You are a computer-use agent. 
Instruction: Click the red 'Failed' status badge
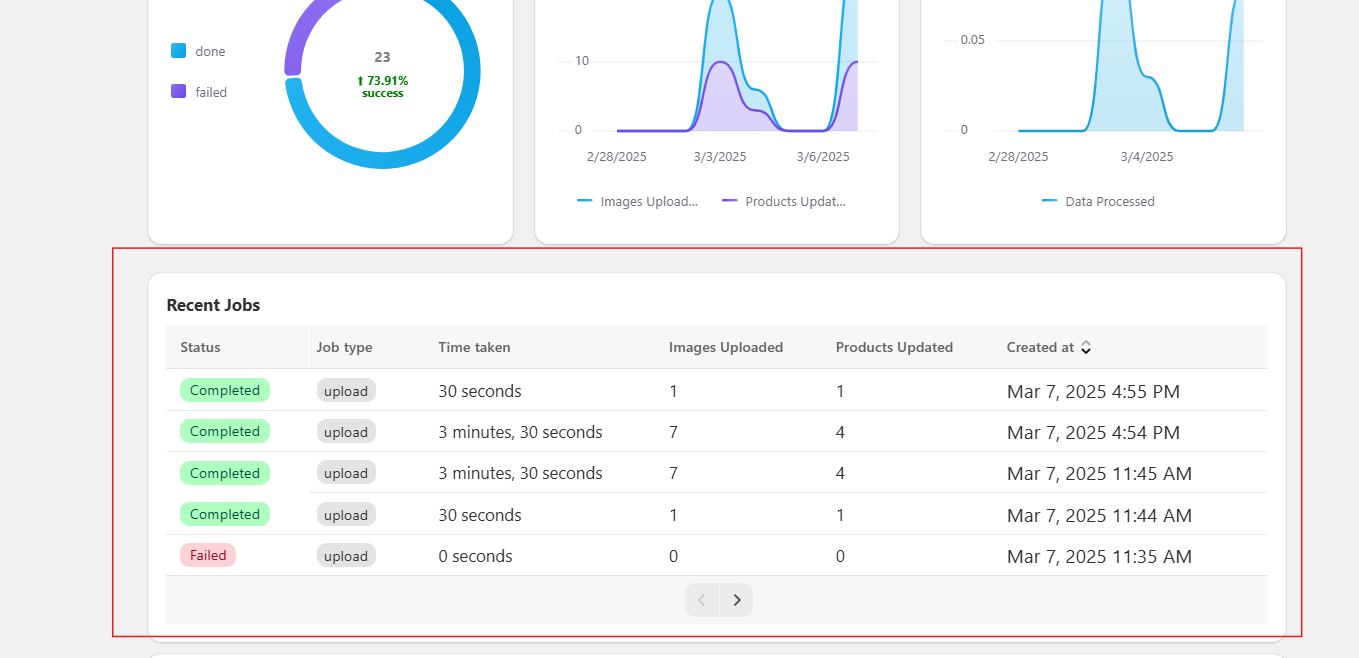point(208,555)
